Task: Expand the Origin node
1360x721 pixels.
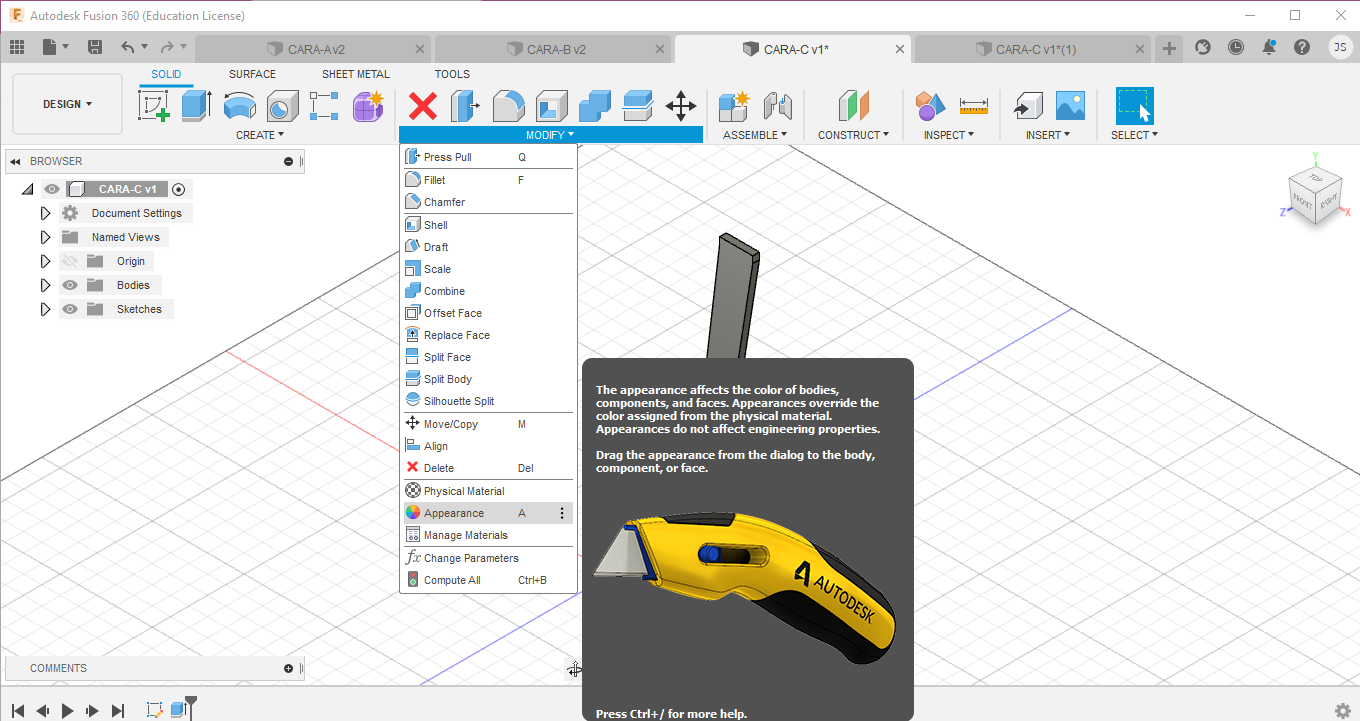Action: pos(45,261)
